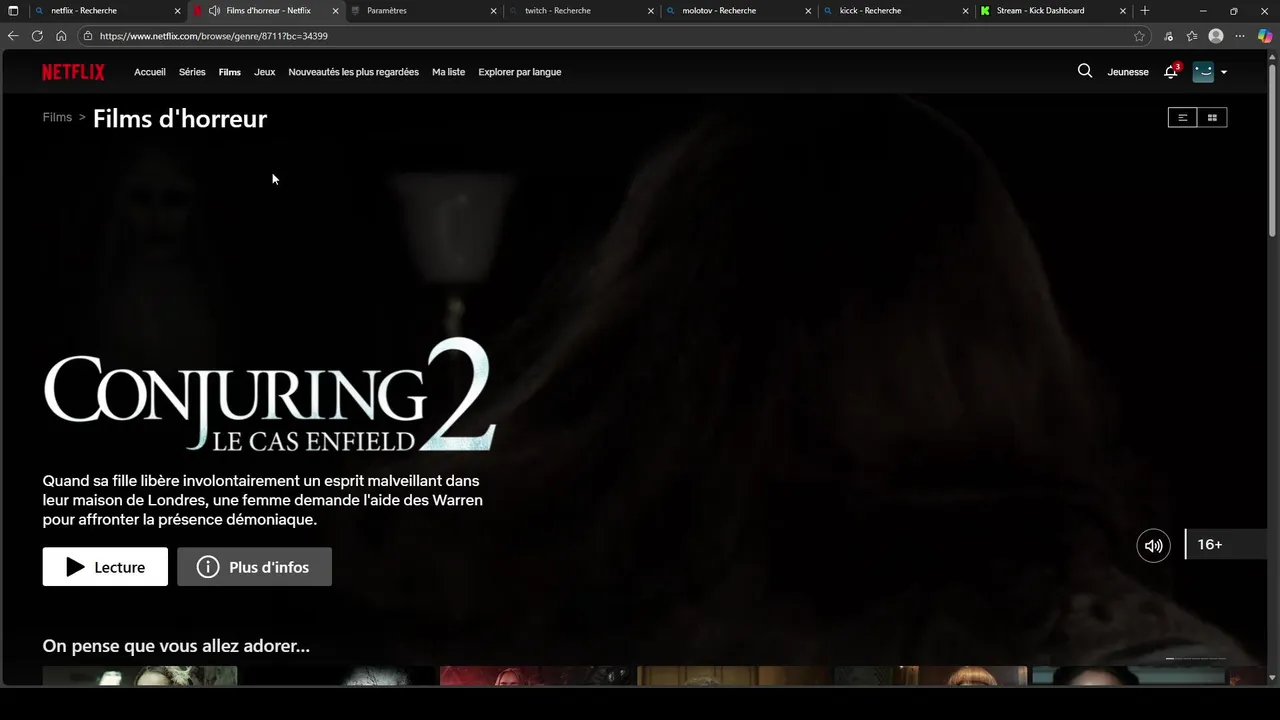
Task: Switch to list view layout
Action: [1182, 117]
